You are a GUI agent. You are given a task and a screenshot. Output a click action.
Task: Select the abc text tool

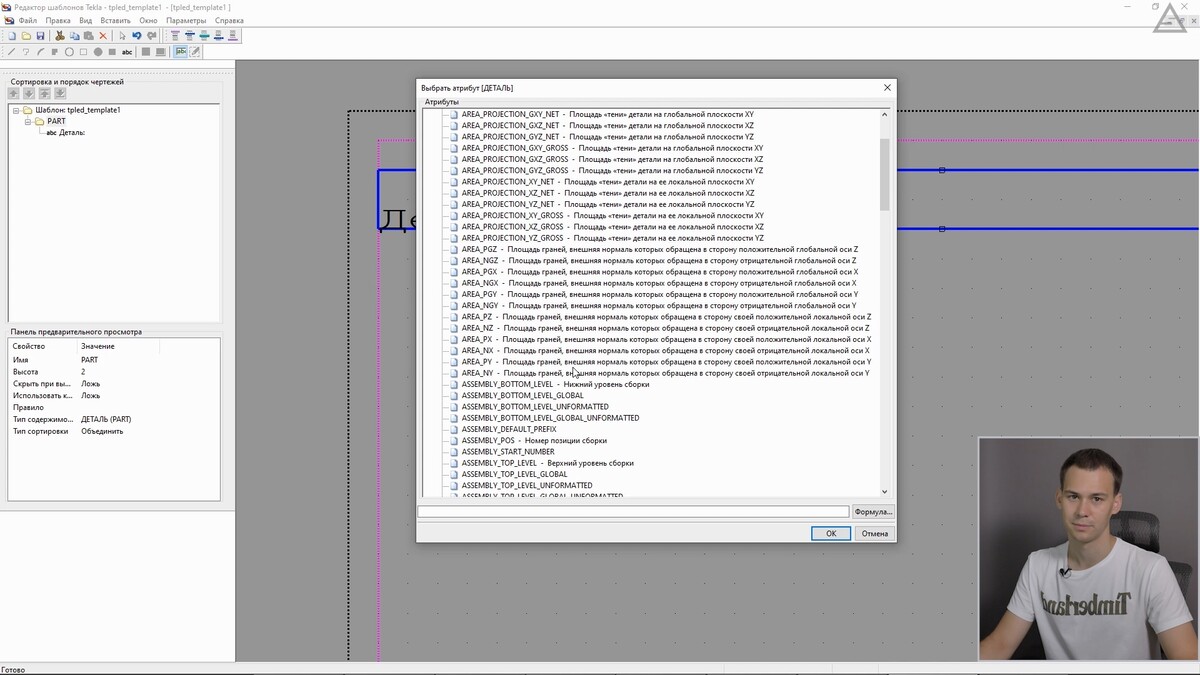(127, 52)
